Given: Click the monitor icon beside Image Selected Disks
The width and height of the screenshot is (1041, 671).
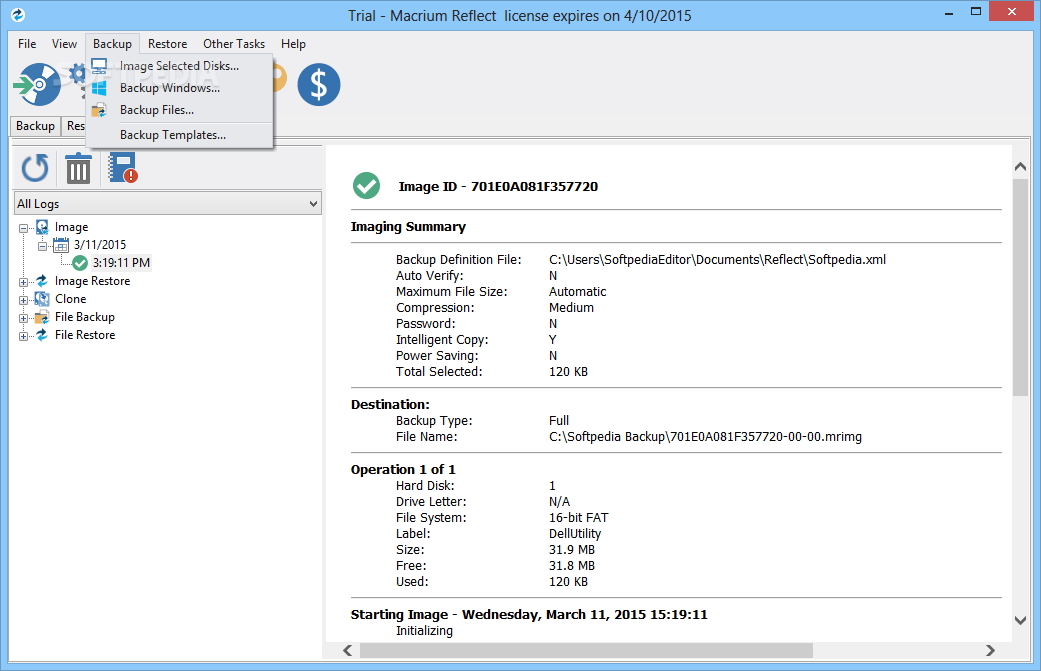Looking at the screenshot, I should [99, 66].
